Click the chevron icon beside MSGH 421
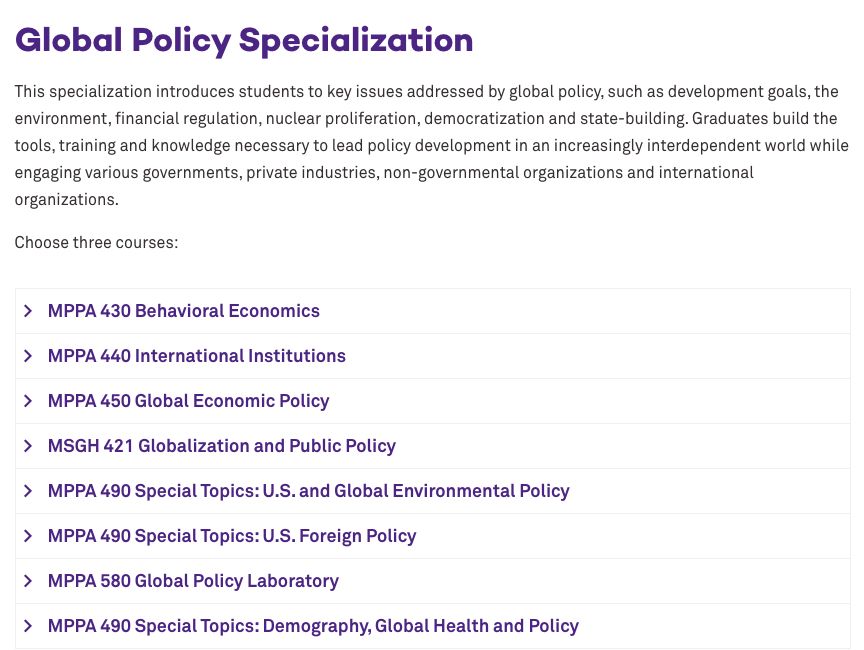The height and width of the screenshot is (650, 864). click(28, 446)
